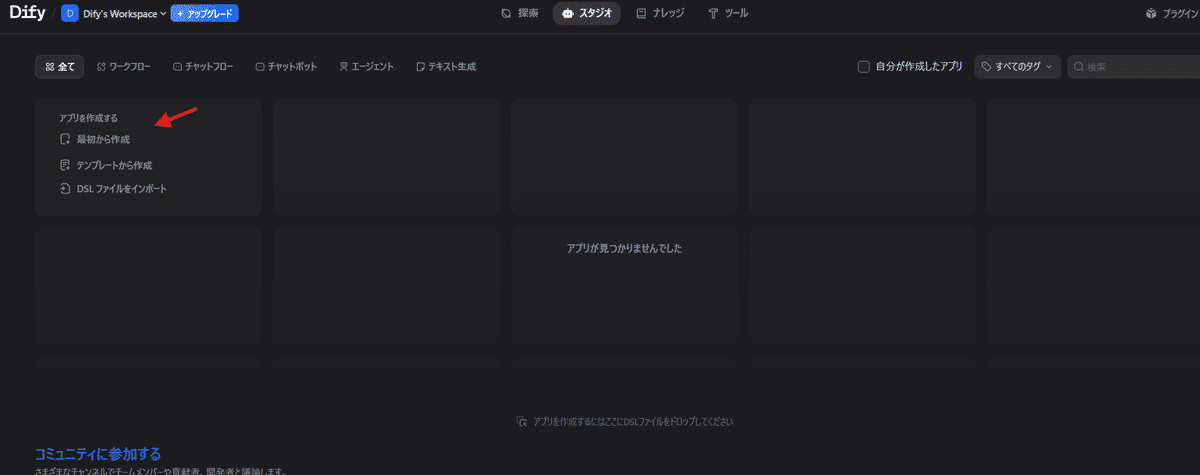Click the search magnifier icon
1200x475 pixels.
(x=1079, y=67)
